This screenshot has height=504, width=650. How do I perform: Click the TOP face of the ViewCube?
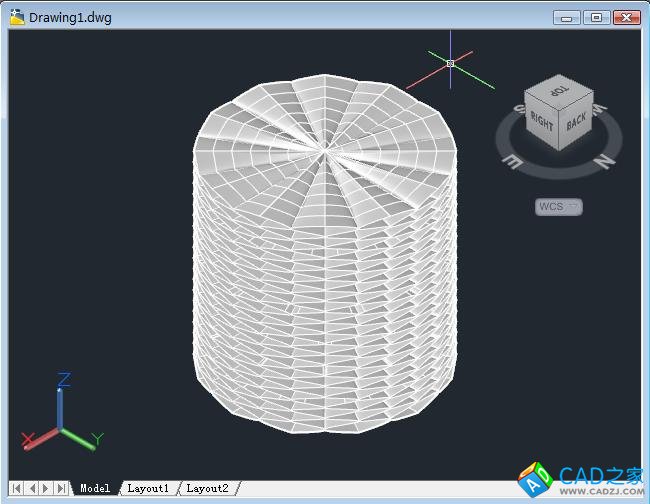(558, 94)
